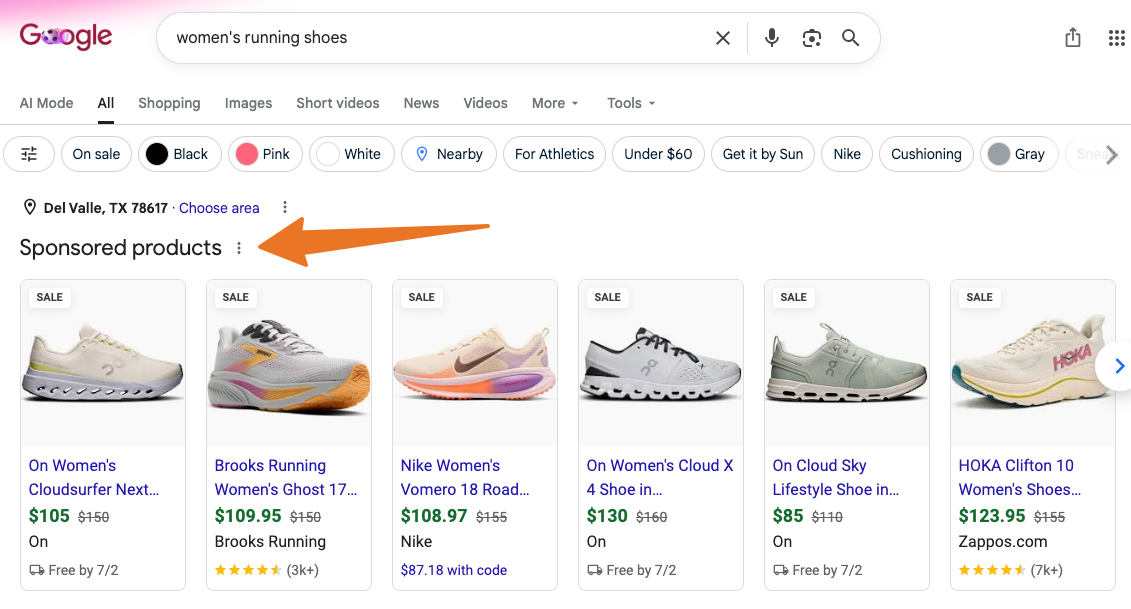
Task: Click the HOKA Clifton 10 shoe image
Action: coord(1033,363)
